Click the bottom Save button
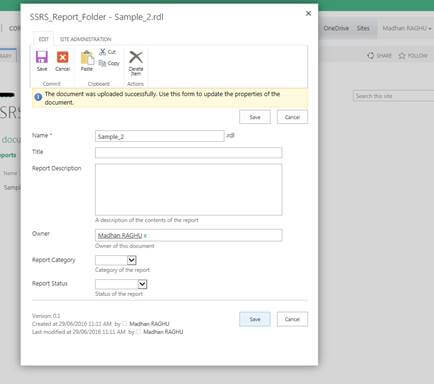The image size is (434, 384). [x=255, y=319]
